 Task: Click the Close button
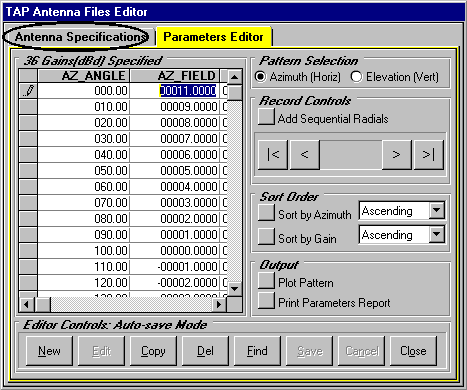tap(413, 351)
